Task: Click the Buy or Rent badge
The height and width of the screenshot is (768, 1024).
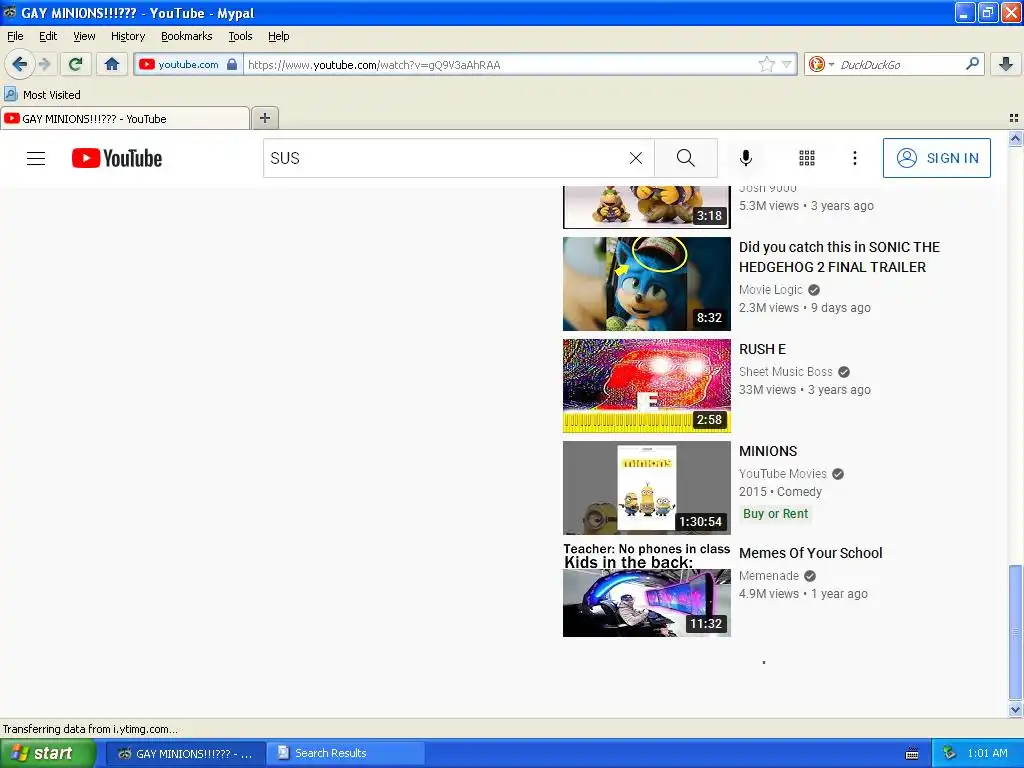Action: coord(775,513)
